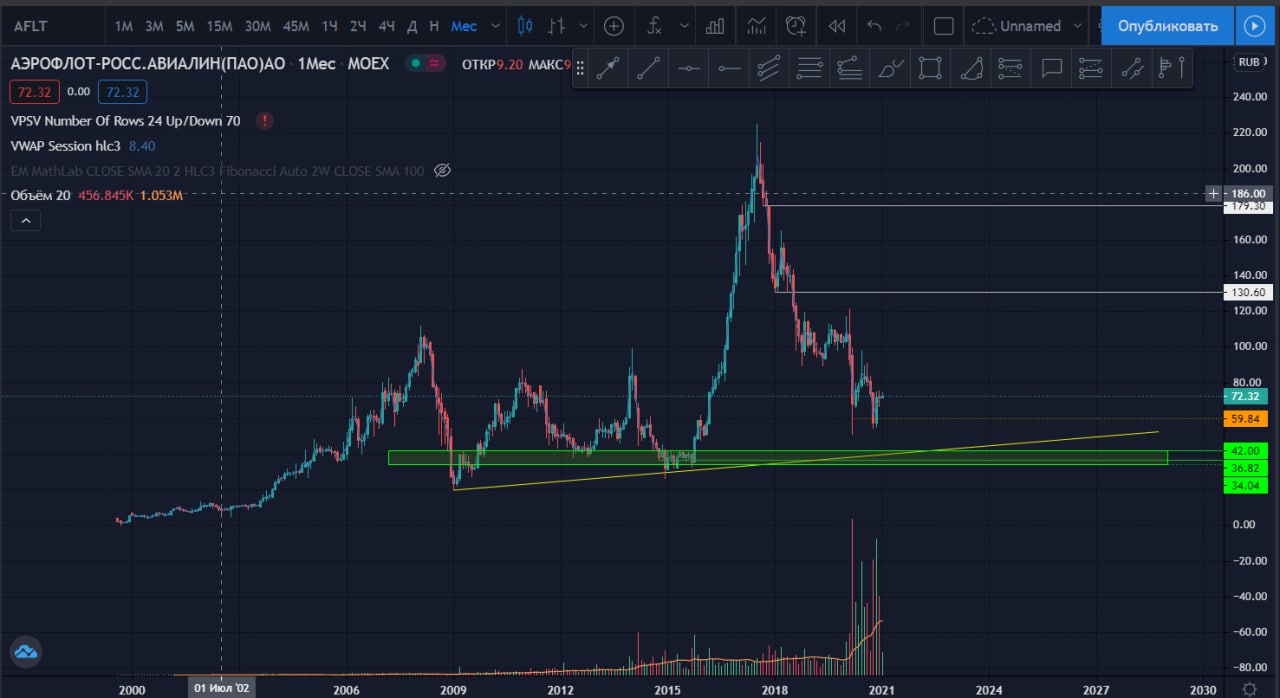Add an order using the plus at 186.00
Screen dimensions: 1280x698
coord(1213,193)
